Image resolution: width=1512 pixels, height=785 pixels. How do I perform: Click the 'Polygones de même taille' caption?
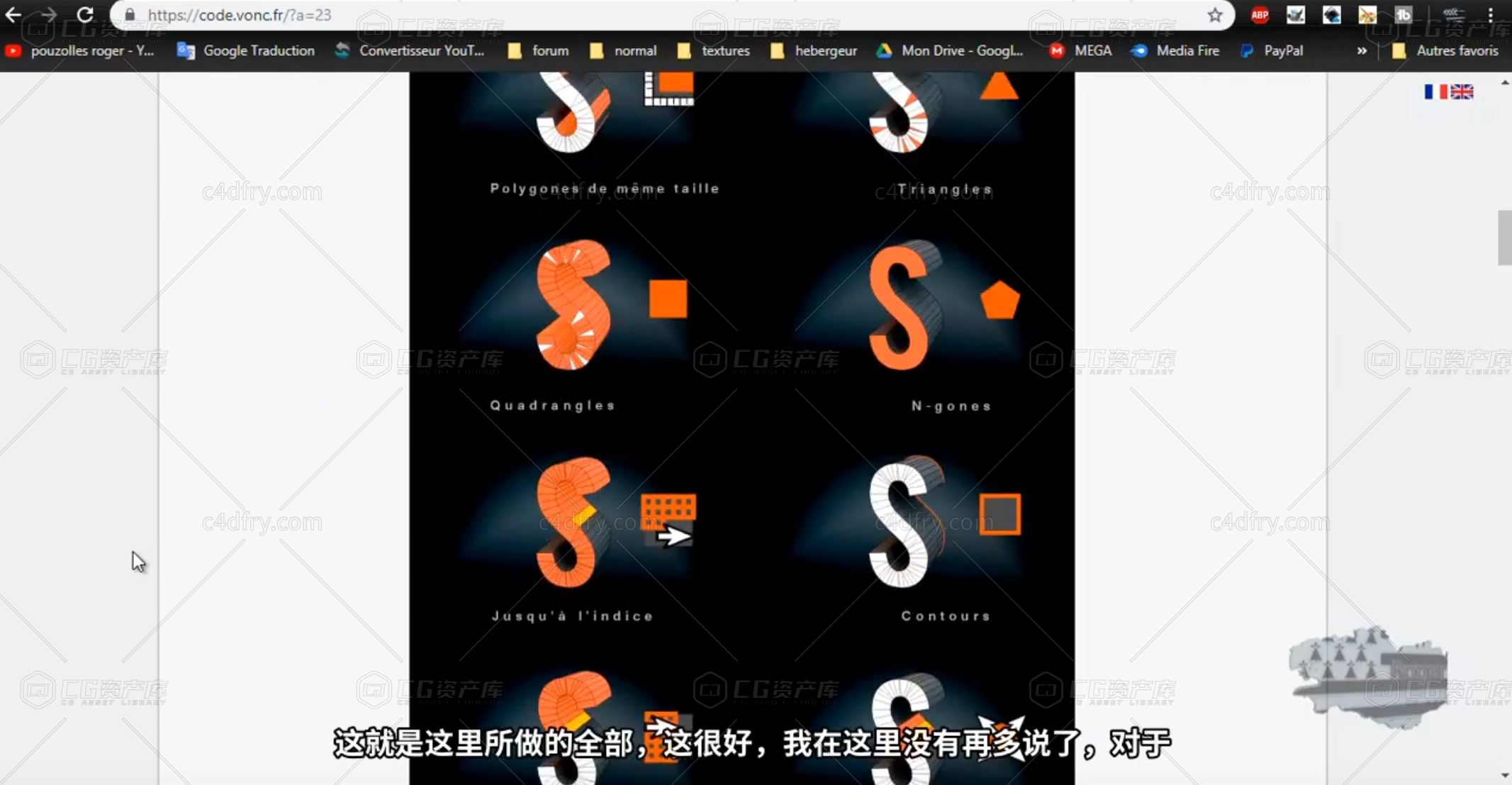tap(605, 189)
